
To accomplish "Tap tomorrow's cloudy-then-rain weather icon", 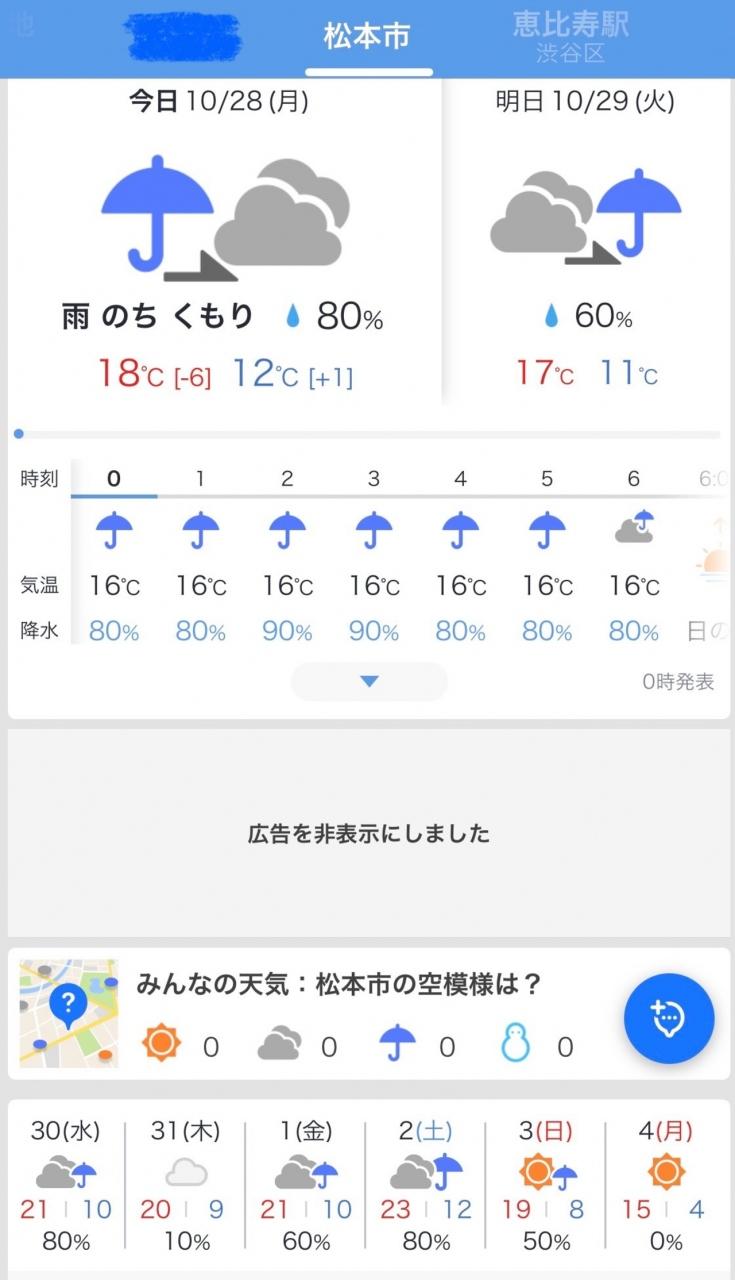I will point(586,216).
